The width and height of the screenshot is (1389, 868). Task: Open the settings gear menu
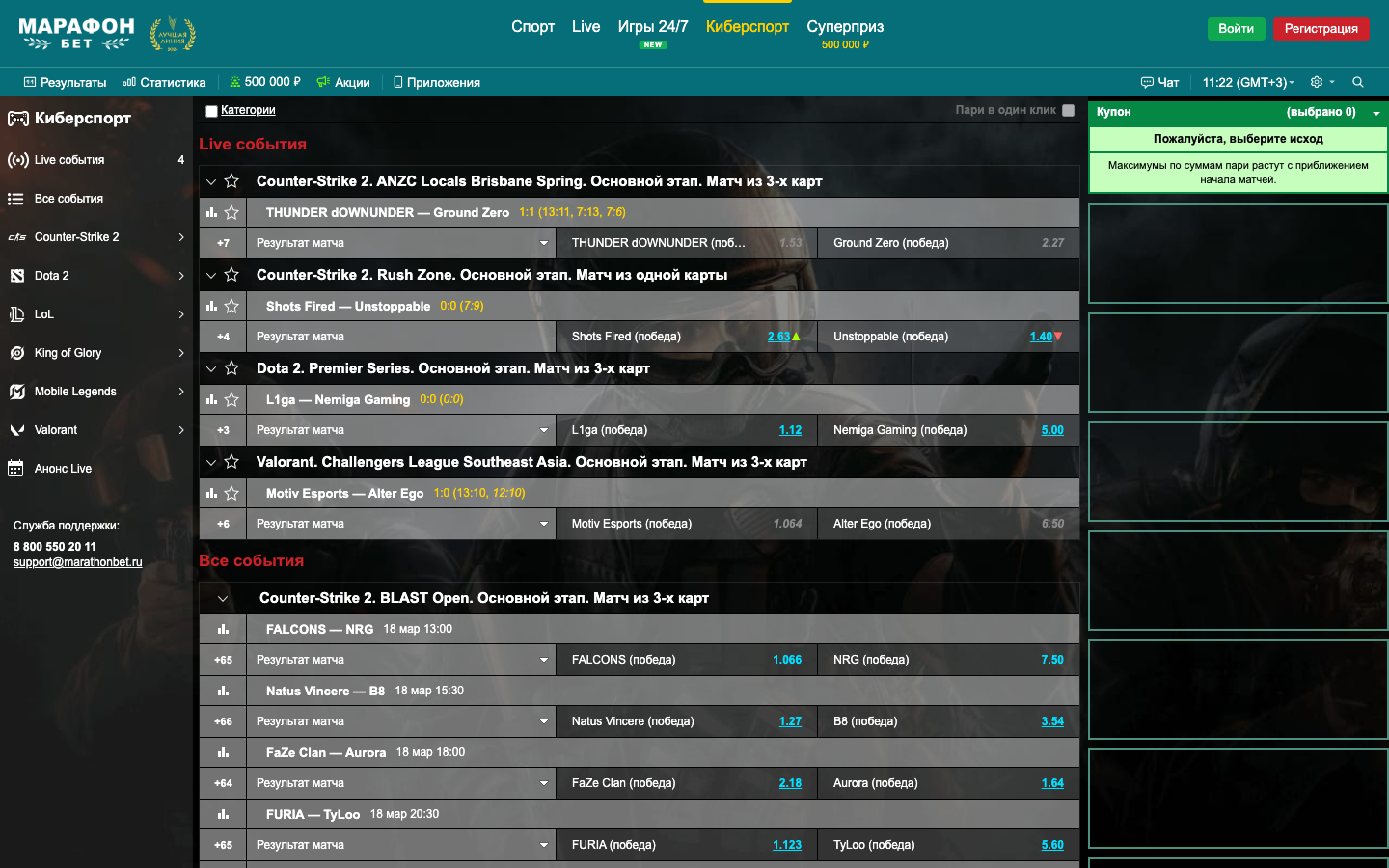tap(1317, 82)
